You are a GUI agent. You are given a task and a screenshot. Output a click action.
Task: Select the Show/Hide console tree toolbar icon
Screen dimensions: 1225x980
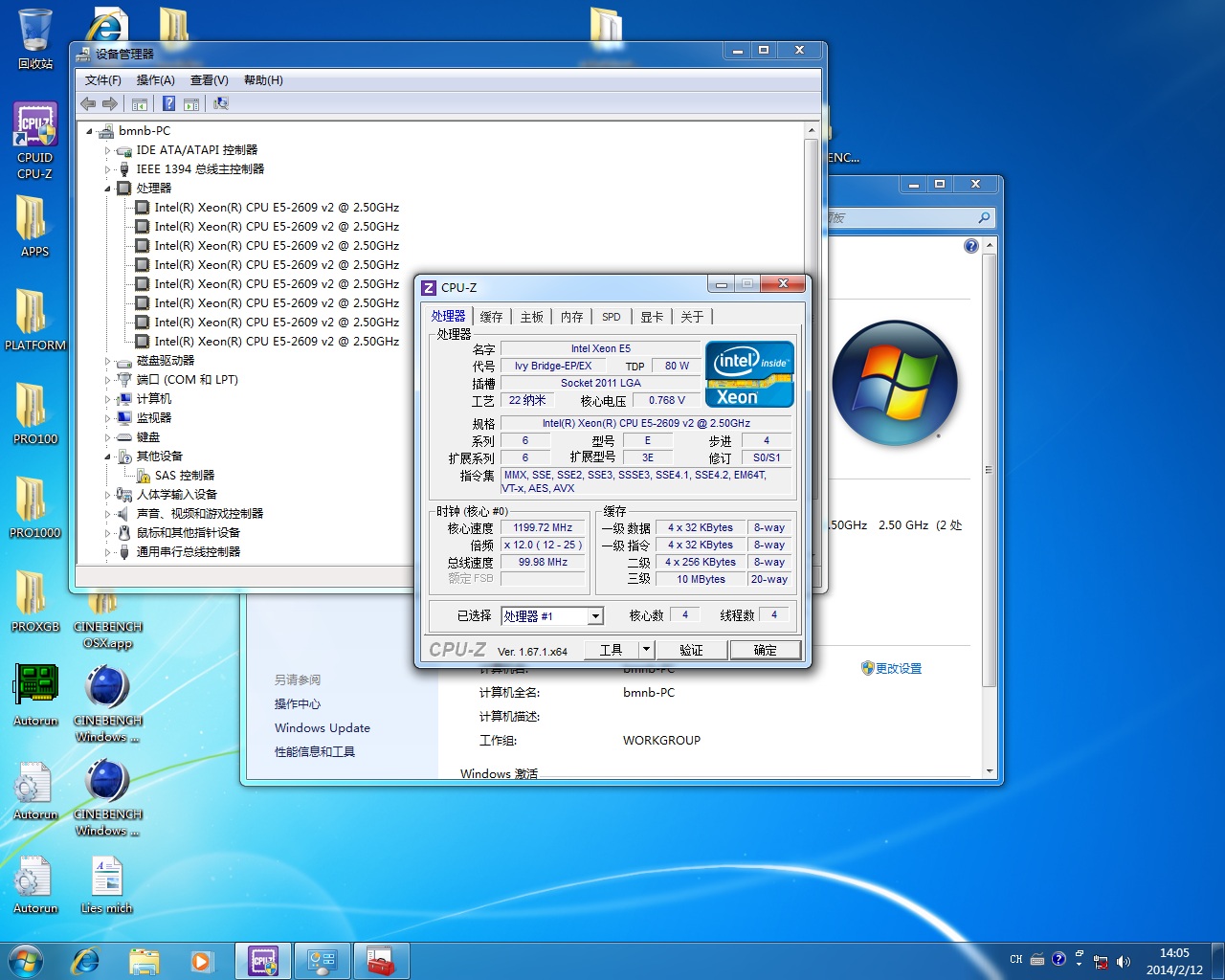click(x=140, y=103)
